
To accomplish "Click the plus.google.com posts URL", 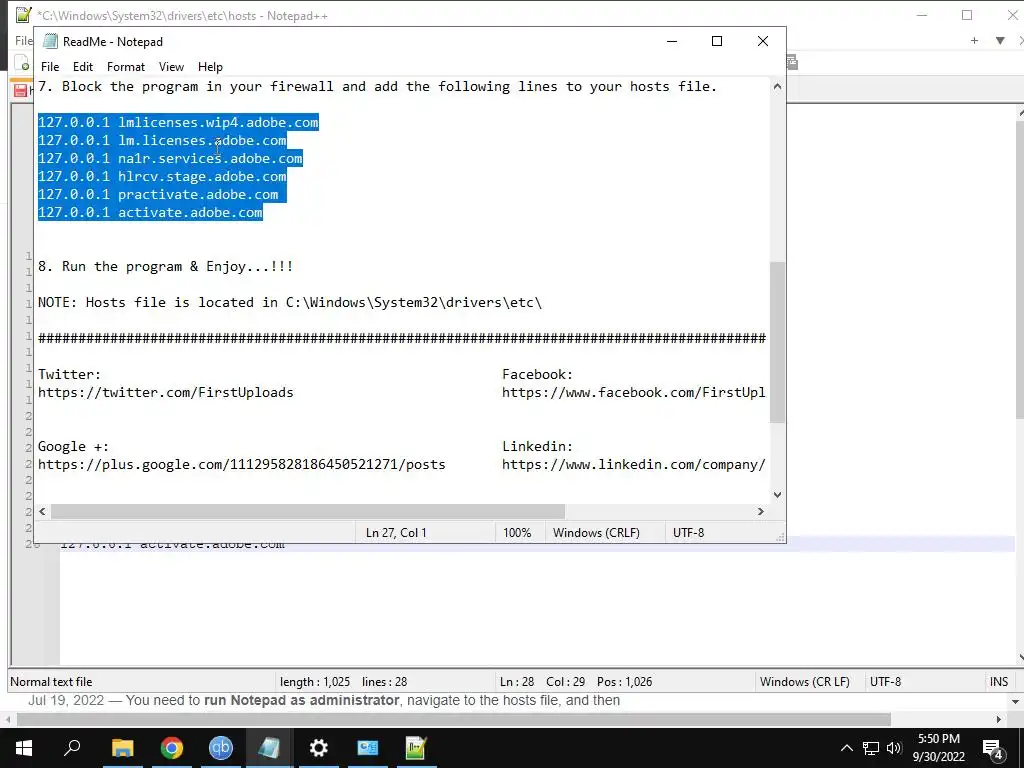I will 242,464.
